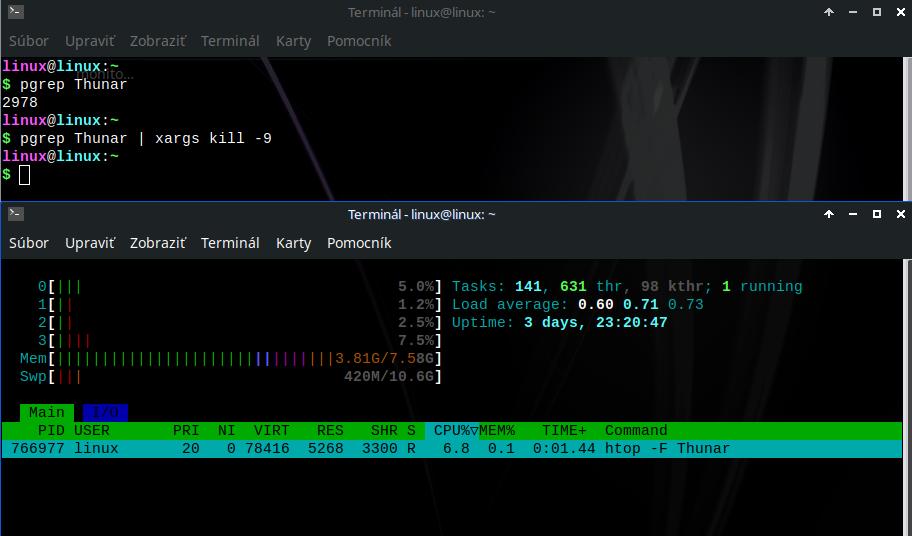The height and width of the screenshot is (536, 912).
Task: Click the terminal icon in the htop window title bar
Action: pyautogui.click(x=15, y=214)
